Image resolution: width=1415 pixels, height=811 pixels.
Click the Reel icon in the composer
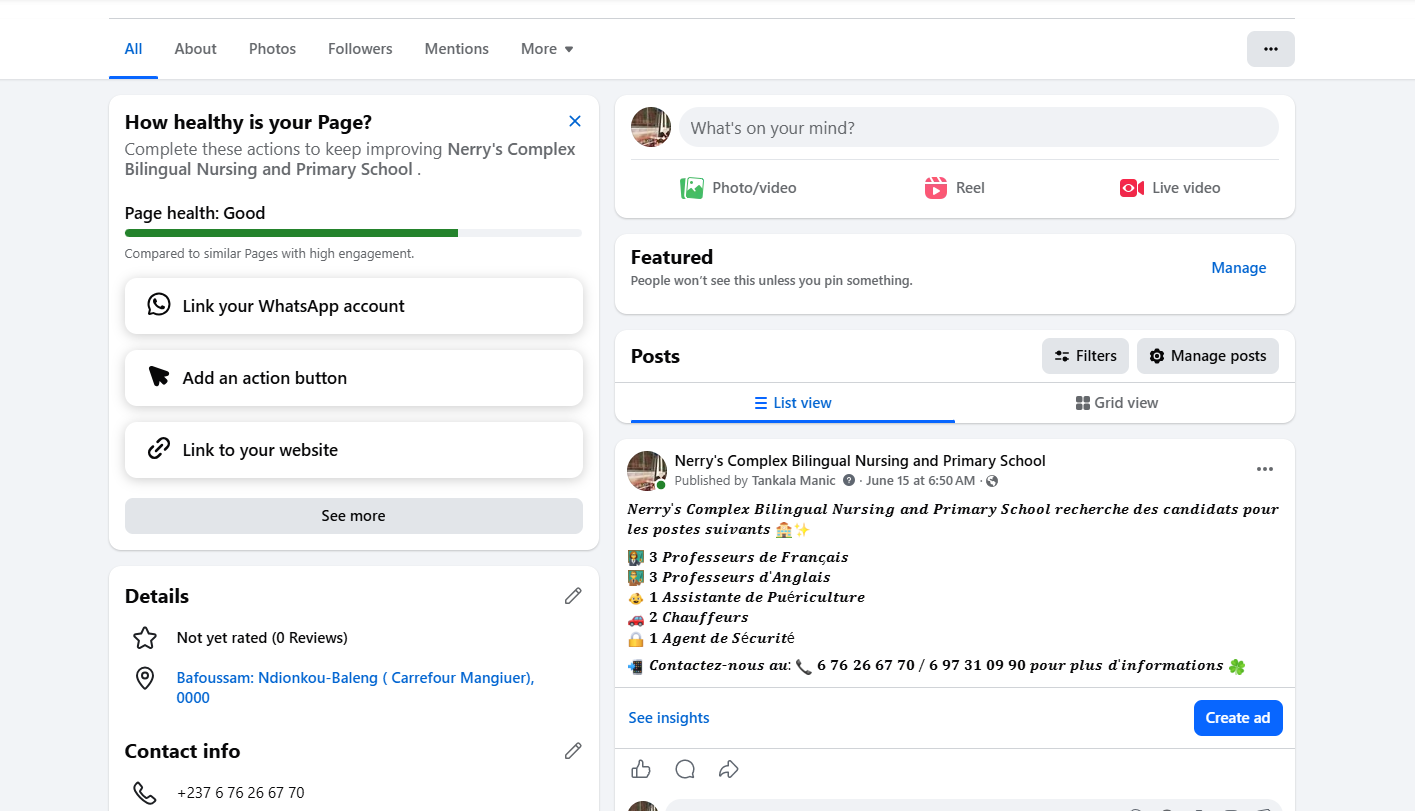(936, 188)
